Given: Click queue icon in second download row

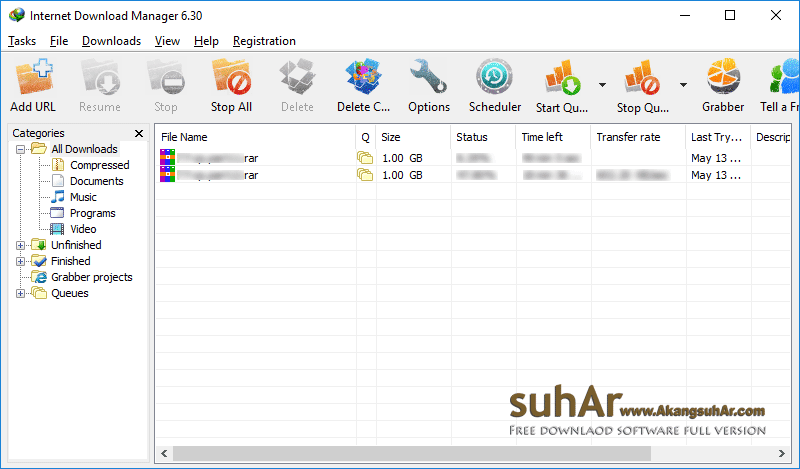Looking at the screenshot, I should (x=365, y=175).
